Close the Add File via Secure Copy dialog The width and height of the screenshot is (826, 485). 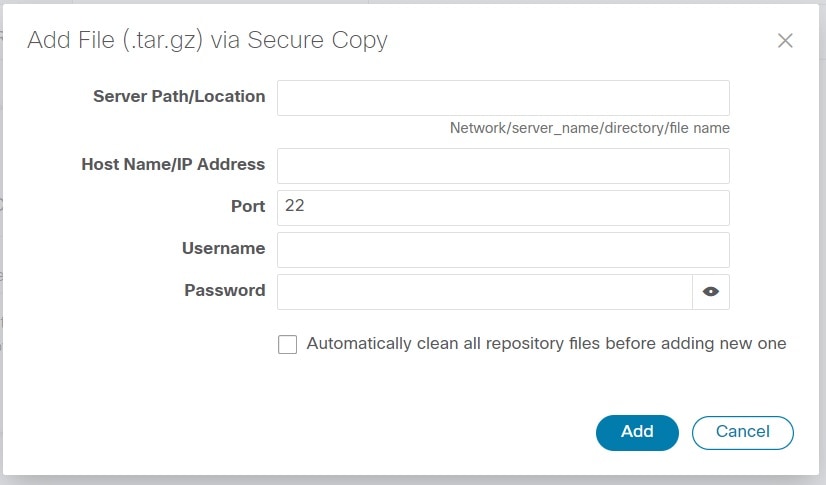[x=785, y=41]
